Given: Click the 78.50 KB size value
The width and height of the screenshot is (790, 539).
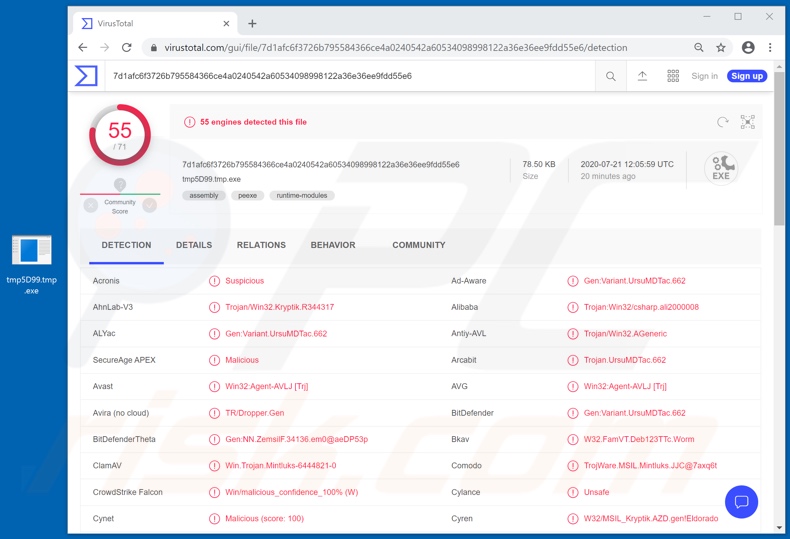Looking at the screenshot, I should pos(539,164).
